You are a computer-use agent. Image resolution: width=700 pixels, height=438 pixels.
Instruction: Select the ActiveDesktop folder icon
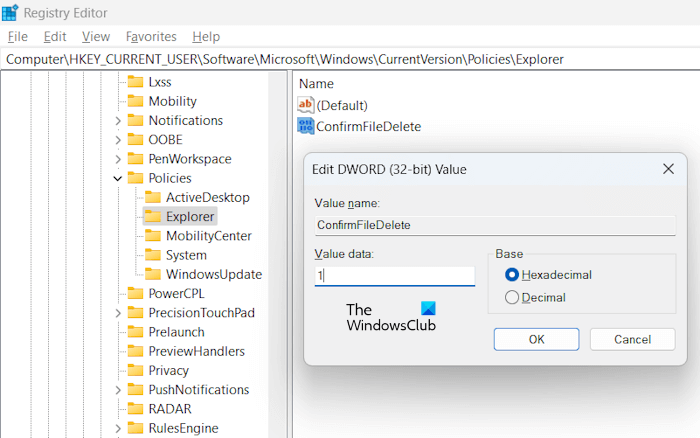[x=153, y=197]
